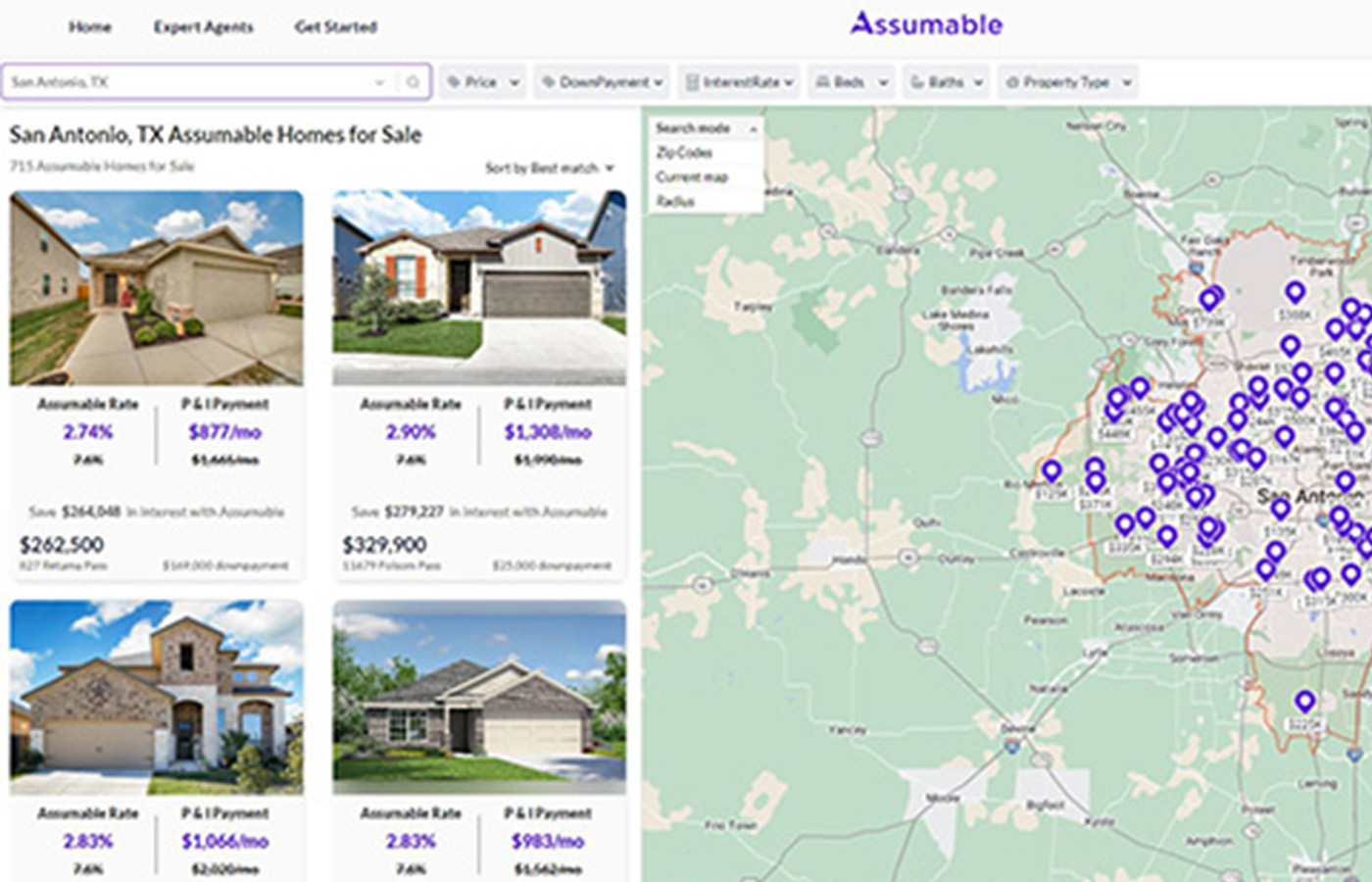Select the $294K map pin

(x=1166, y=537)
